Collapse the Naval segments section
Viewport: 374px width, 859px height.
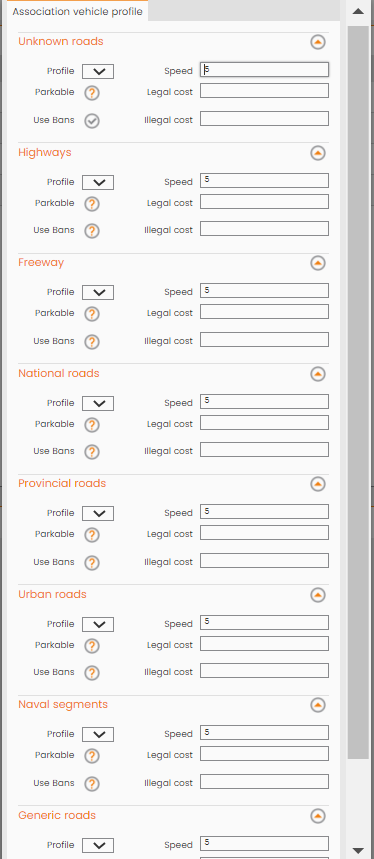tap(318, 705)
